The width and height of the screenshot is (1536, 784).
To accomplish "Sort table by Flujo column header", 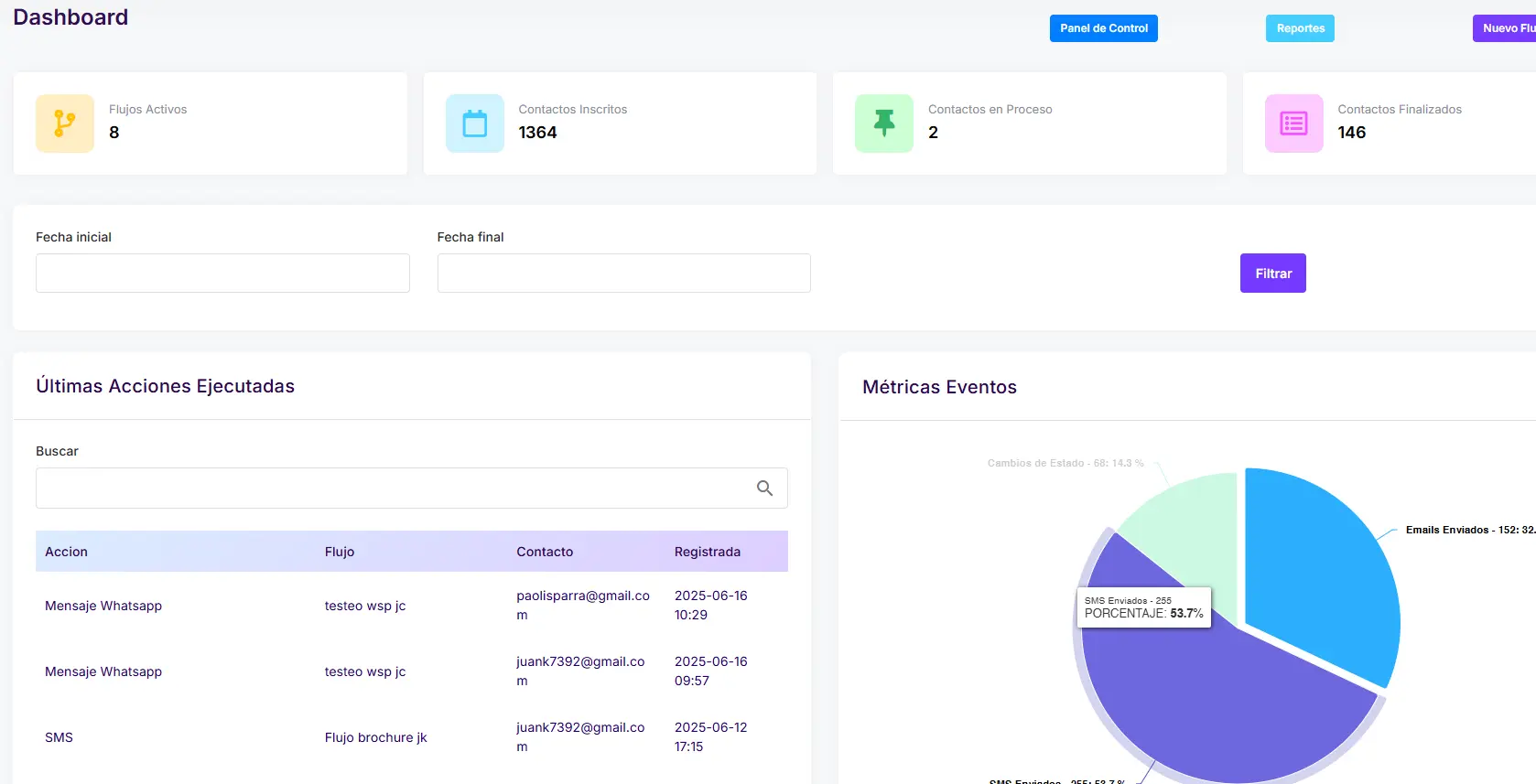I will [x=340, y=552].
